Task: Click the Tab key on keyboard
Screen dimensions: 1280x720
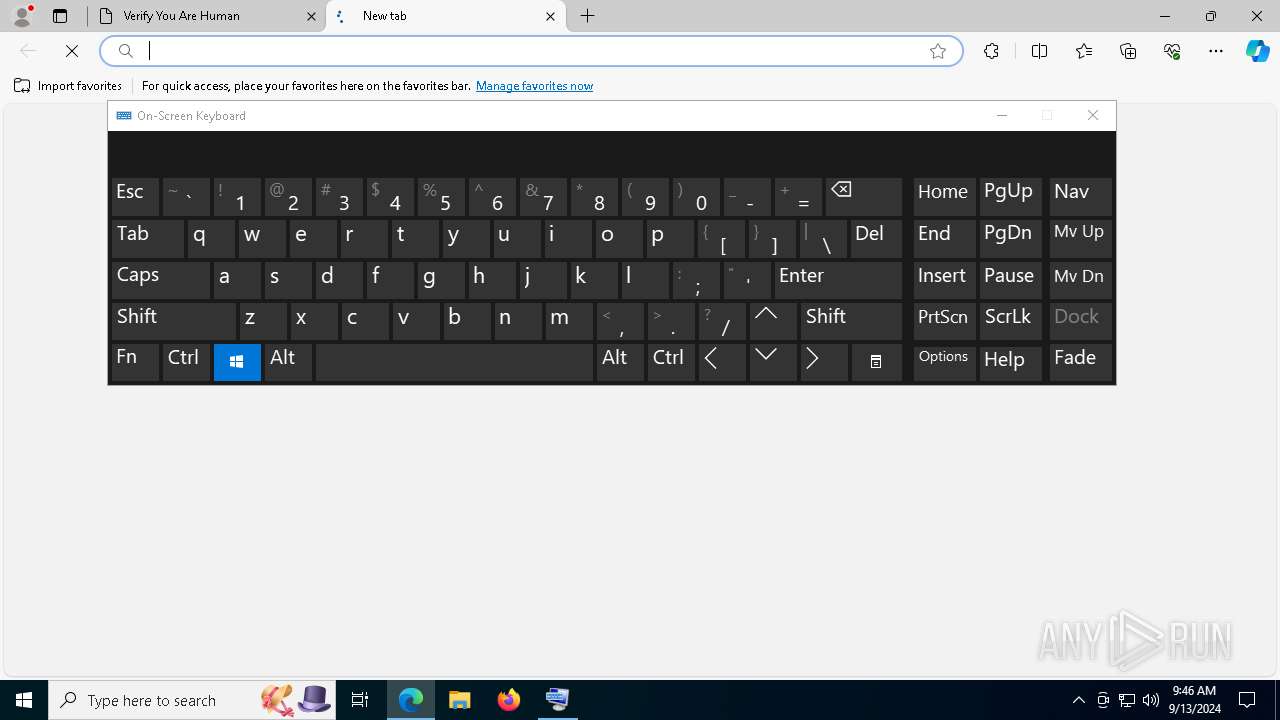Action: coord(148,238)
